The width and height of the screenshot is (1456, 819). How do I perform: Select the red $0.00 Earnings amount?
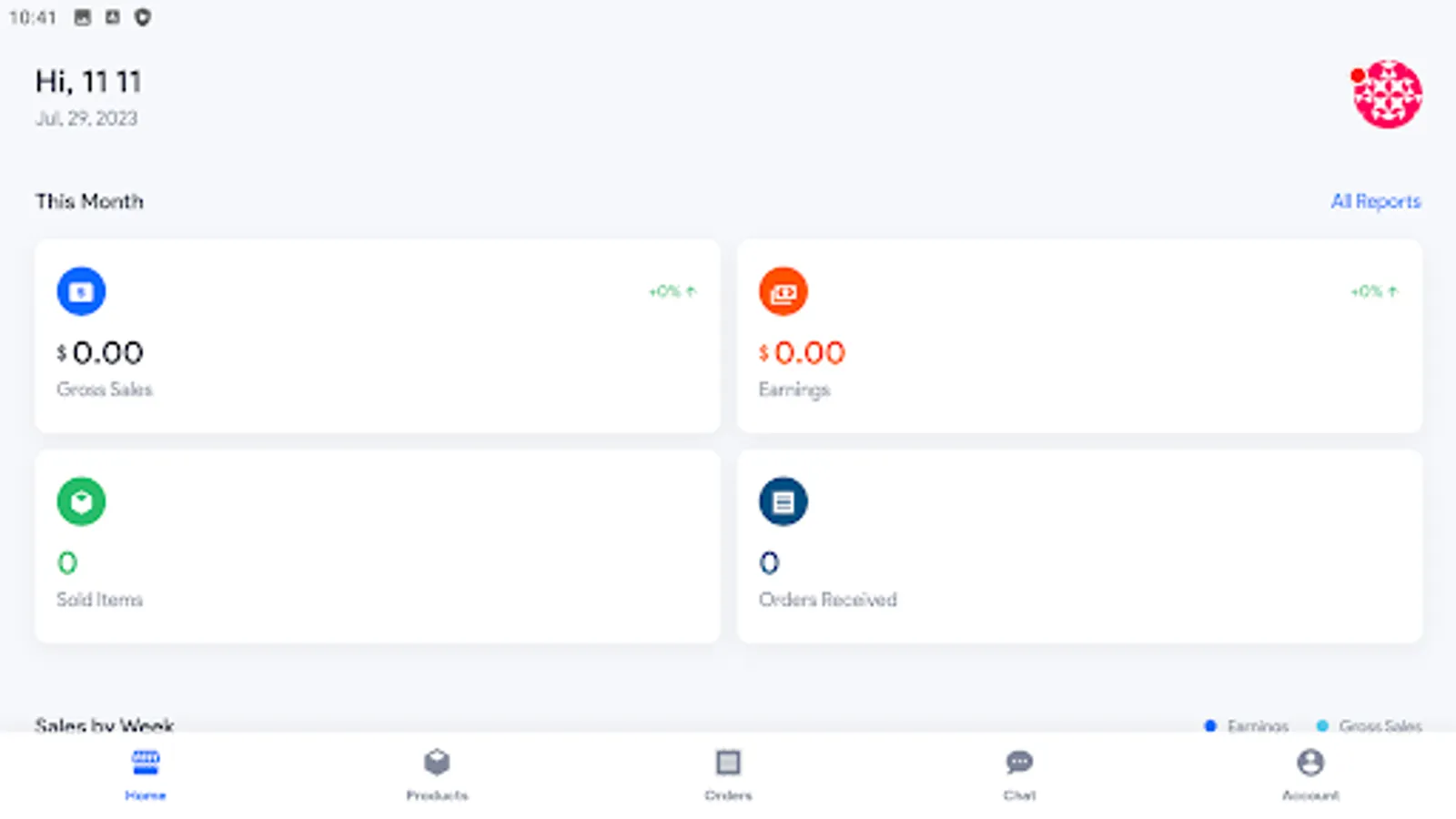click(803, 353)
